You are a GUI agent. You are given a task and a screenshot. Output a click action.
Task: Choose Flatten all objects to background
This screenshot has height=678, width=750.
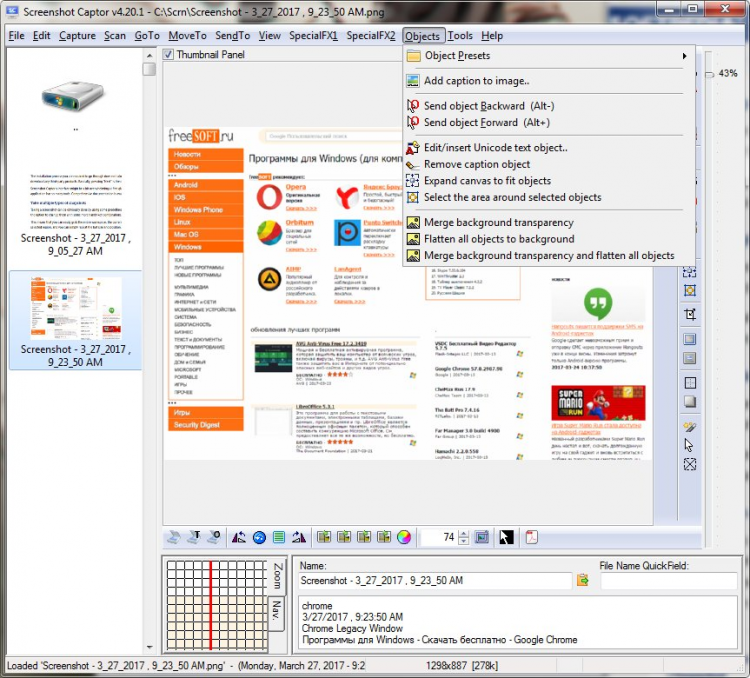click(548, 239)
